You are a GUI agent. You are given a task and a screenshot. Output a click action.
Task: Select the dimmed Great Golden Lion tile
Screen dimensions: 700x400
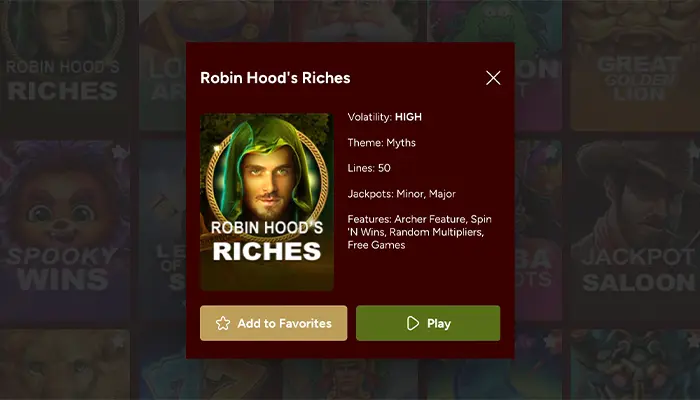pyautogui.click(x=634, y=65)
